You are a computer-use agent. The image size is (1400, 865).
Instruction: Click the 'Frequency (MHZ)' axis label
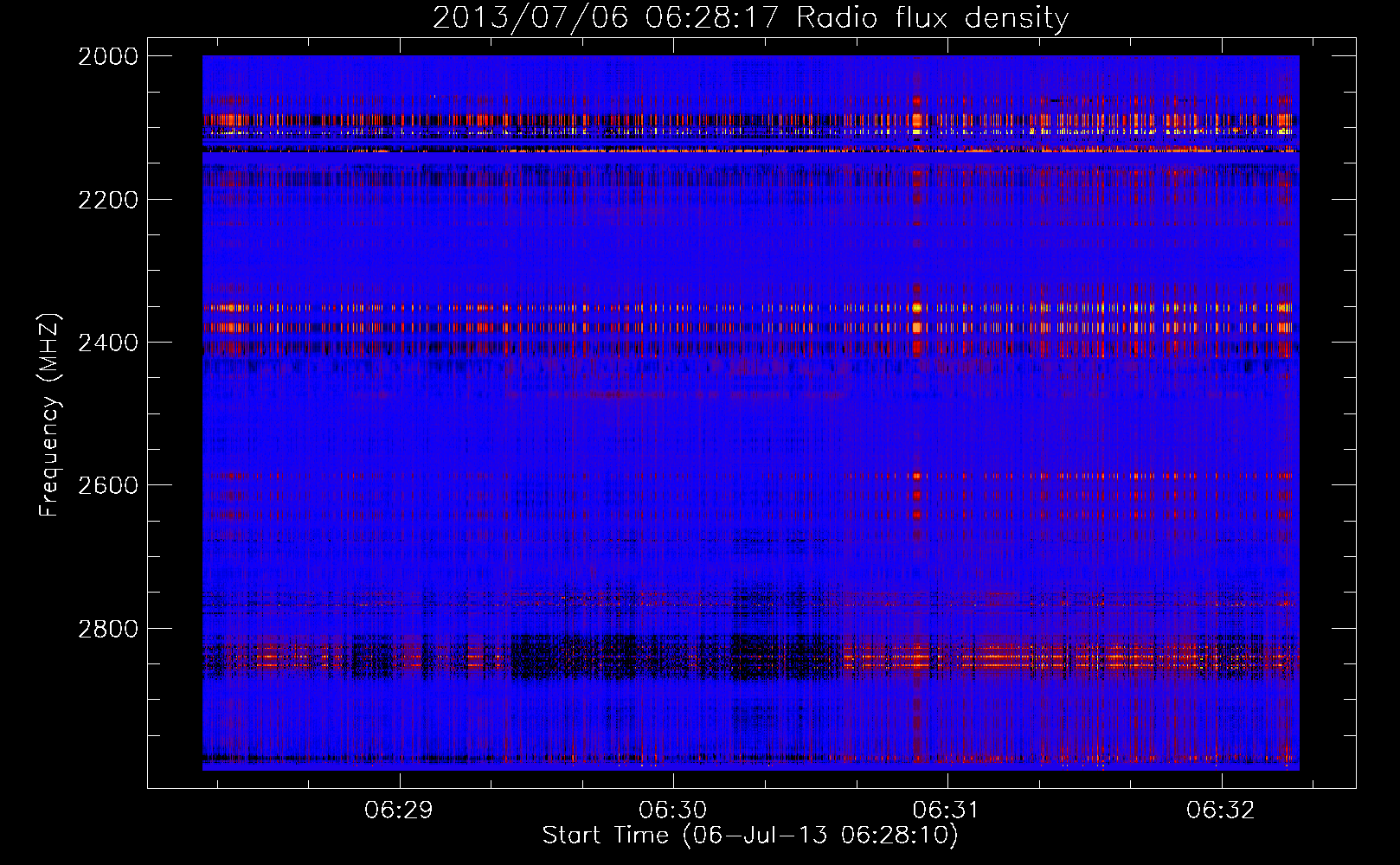tap(50, 415)
